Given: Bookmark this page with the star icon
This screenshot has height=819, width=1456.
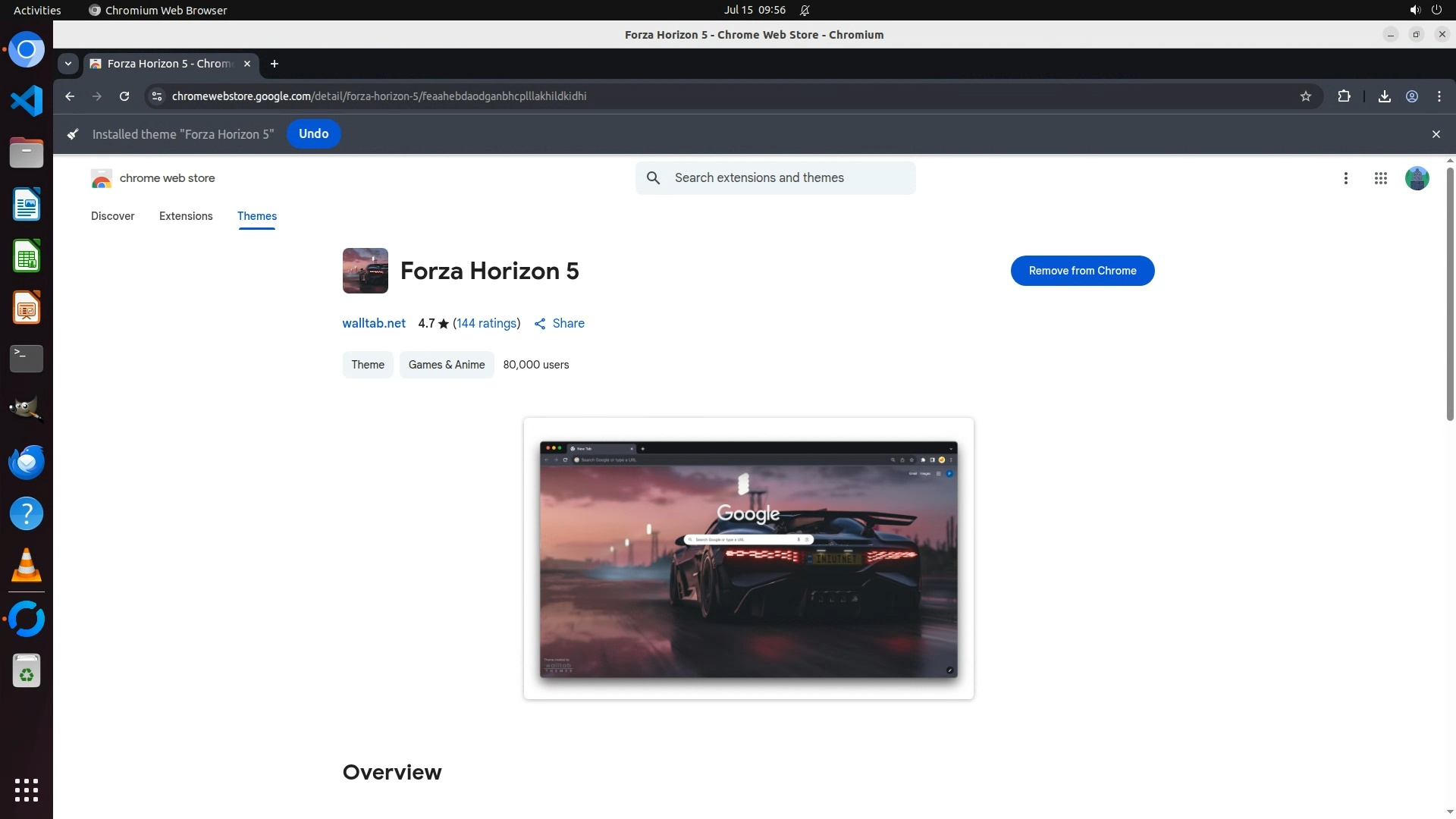Looking at the screenshot, I should pos(1305,96).
